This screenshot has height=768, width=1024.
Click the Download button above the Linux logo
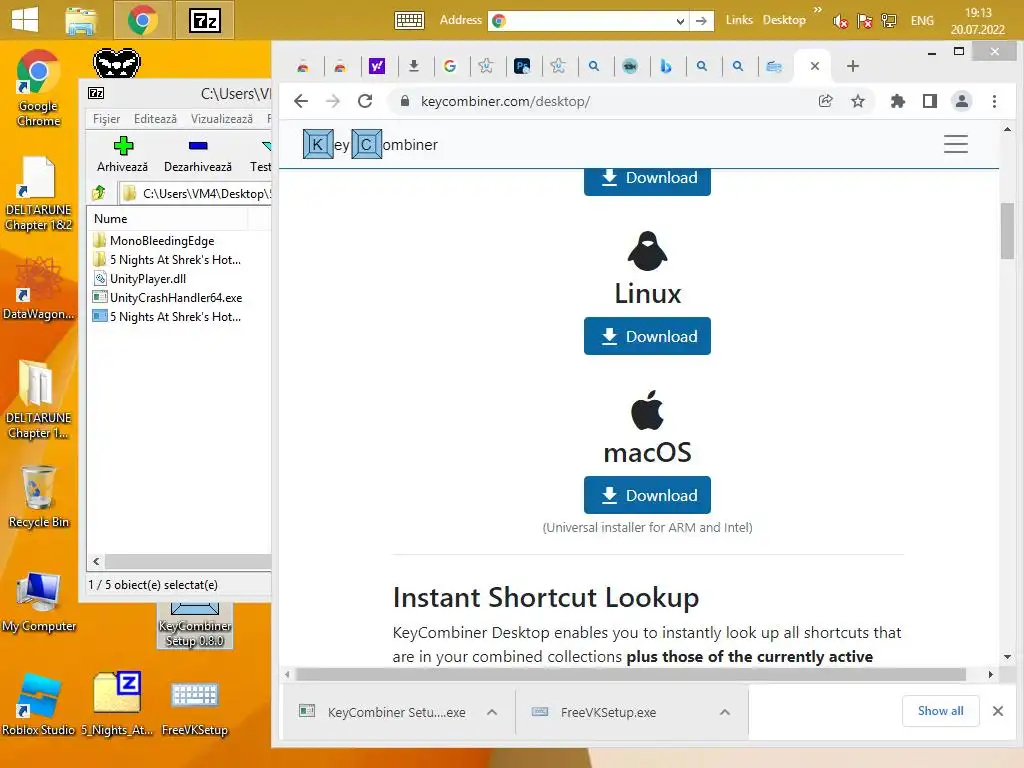click(x=647, y=181)
